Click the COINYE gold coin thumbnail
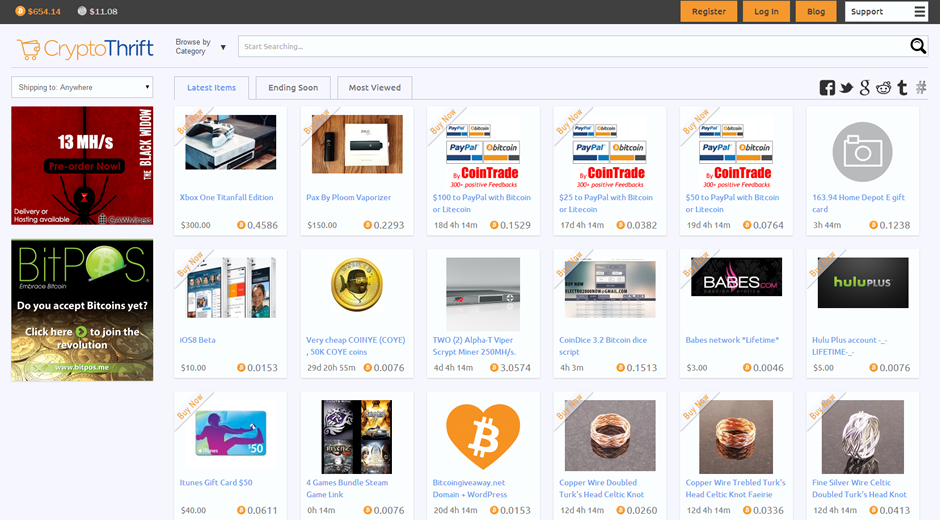This screenshot has width=940, height=520. click(x=357, y=285)
